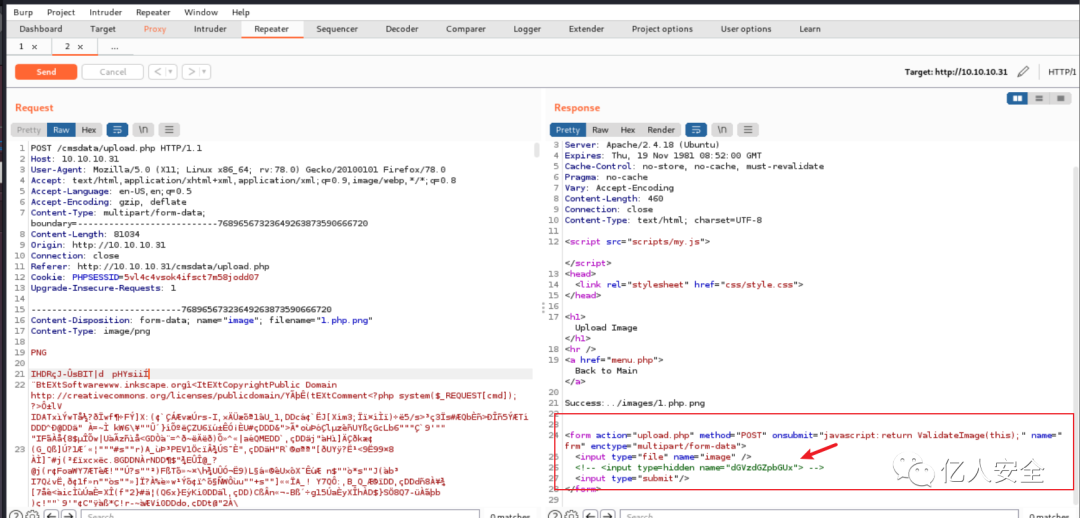The width and height of the screenshot is (1080, 518).
Task: Show non-printable characters in Response pane
Action: pyautogui.click(x=722, y=130)
